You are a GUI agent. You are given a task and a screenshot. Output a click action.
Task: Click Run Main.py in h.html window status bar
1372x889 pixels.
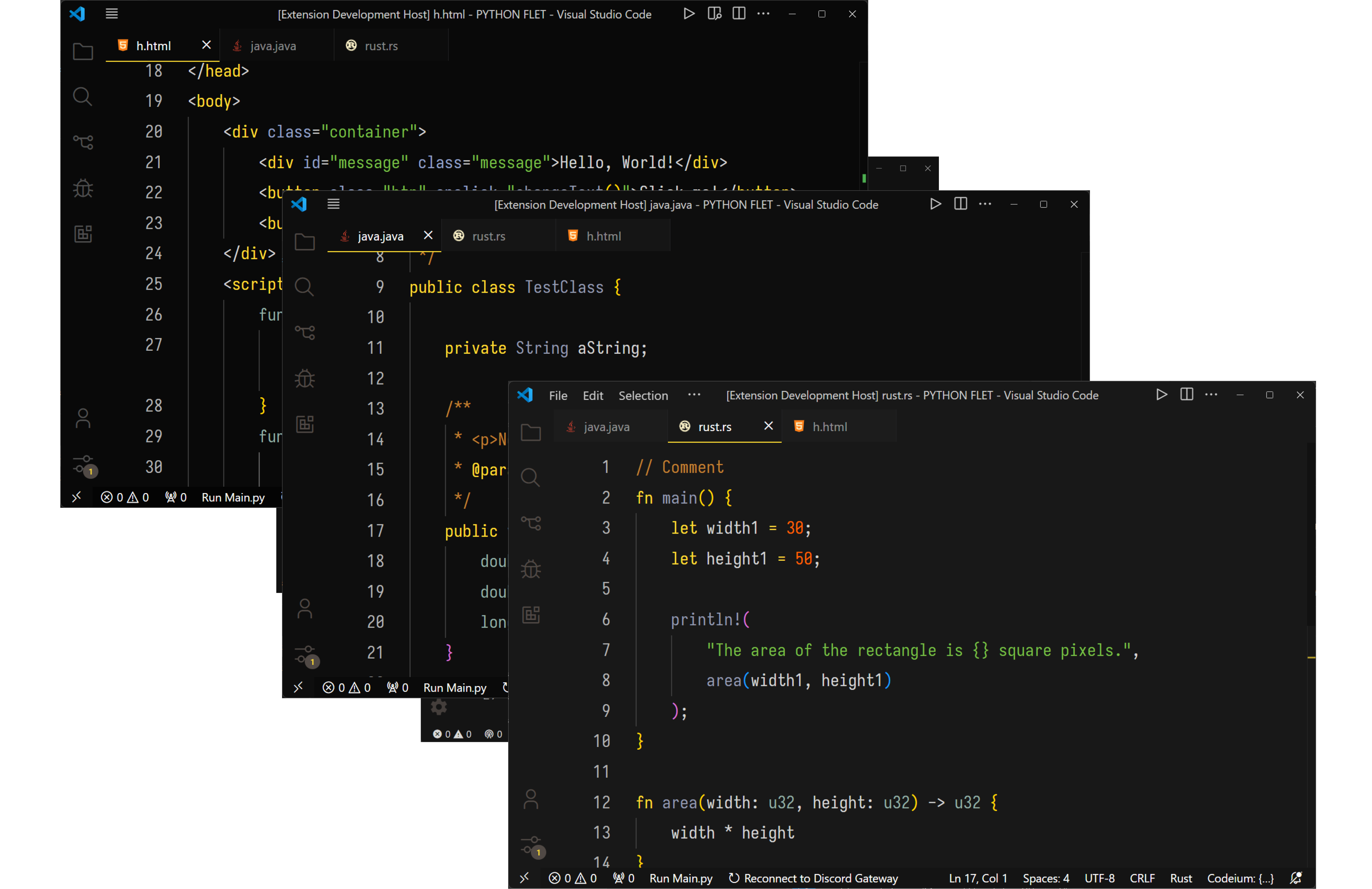click(233, 497)
